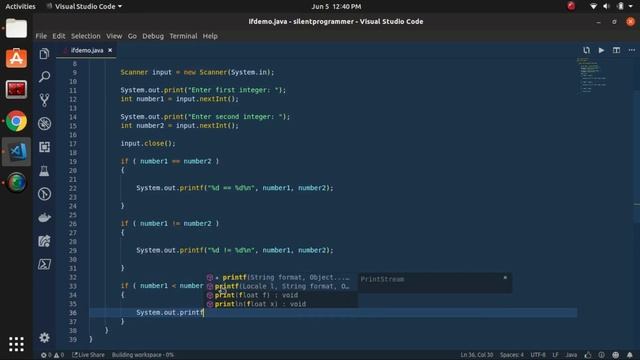Open the Extensions view in activity bar
Viewport: 640px width, 360px height.
tap(44, 147)
